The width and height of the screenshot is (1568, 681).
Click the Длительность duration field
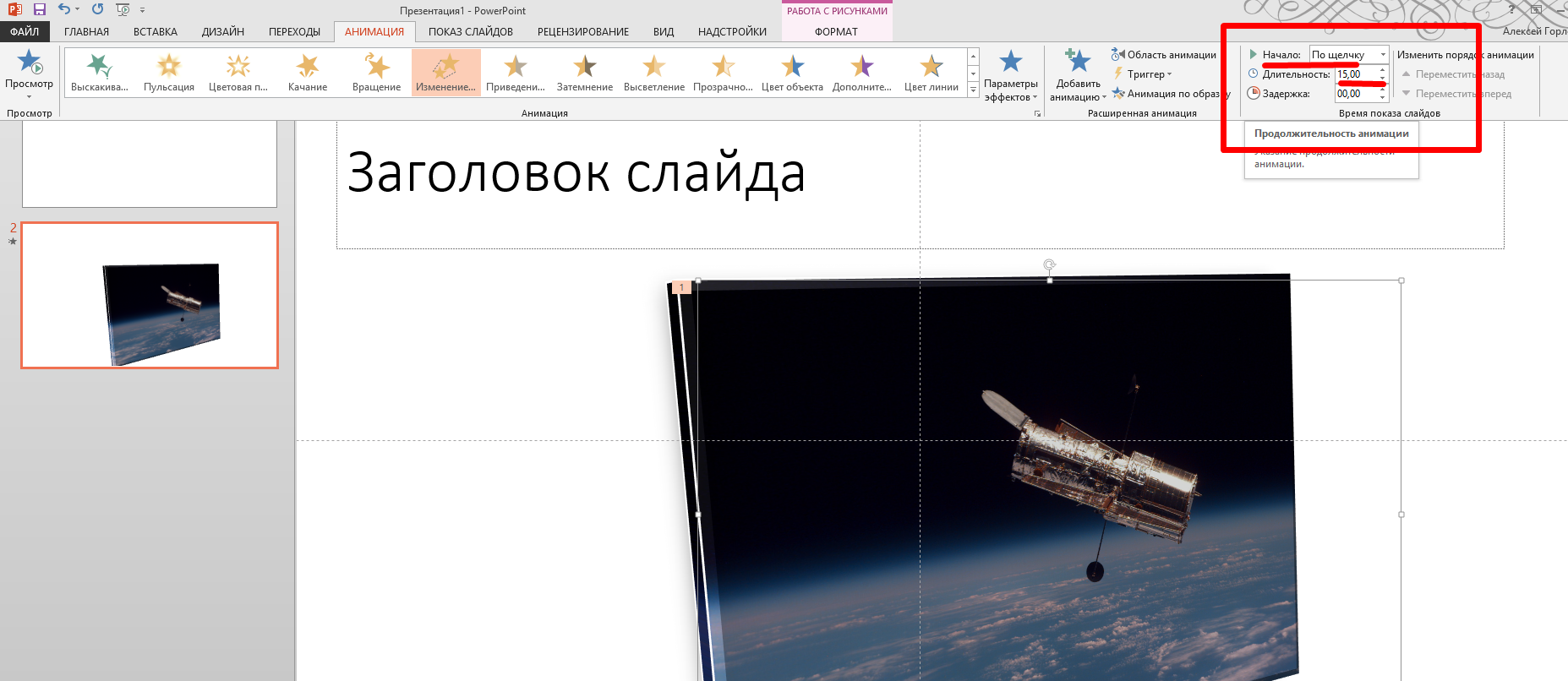(1355, 74)
